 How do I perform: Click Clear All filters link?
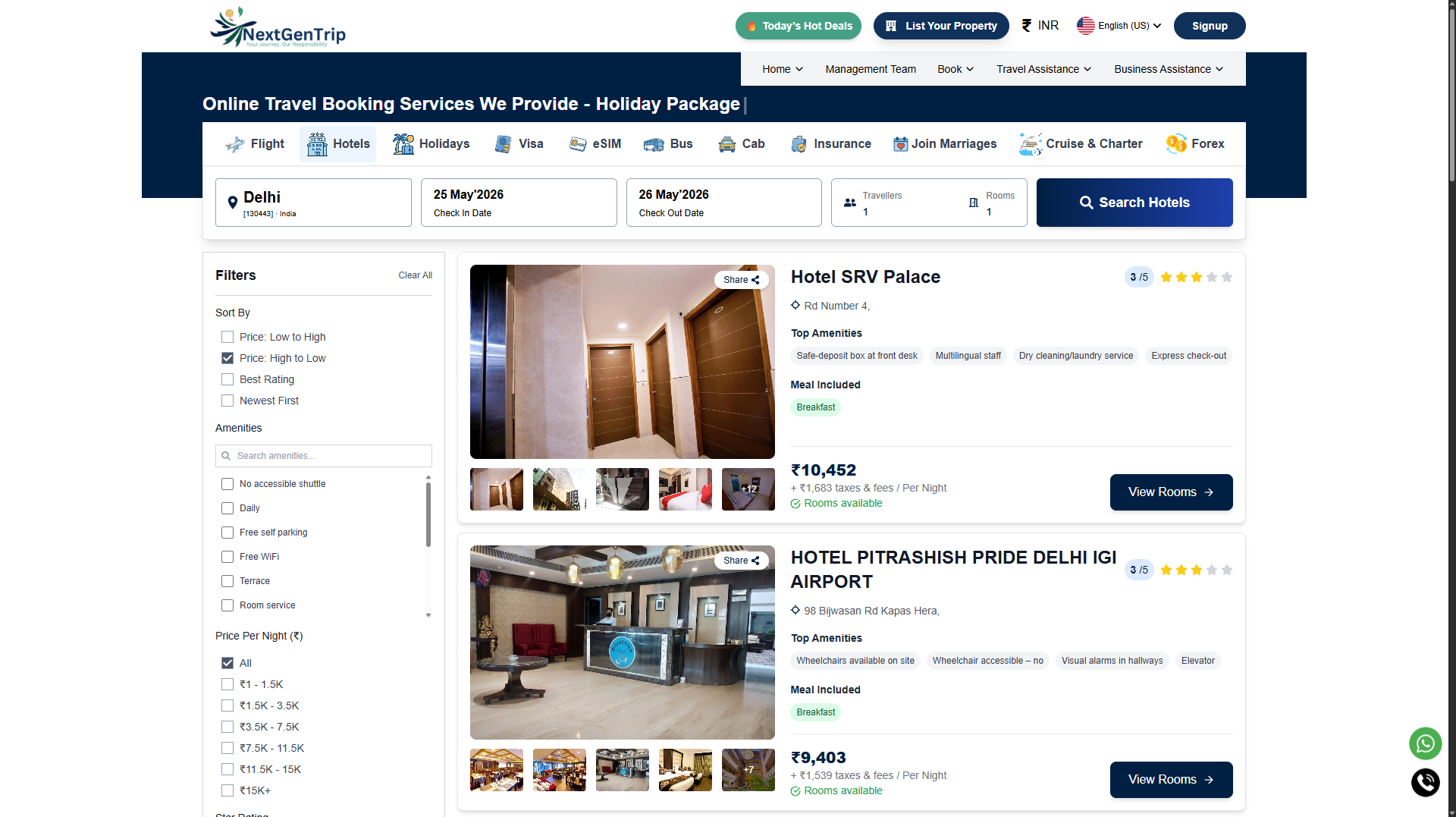(416, 275)
